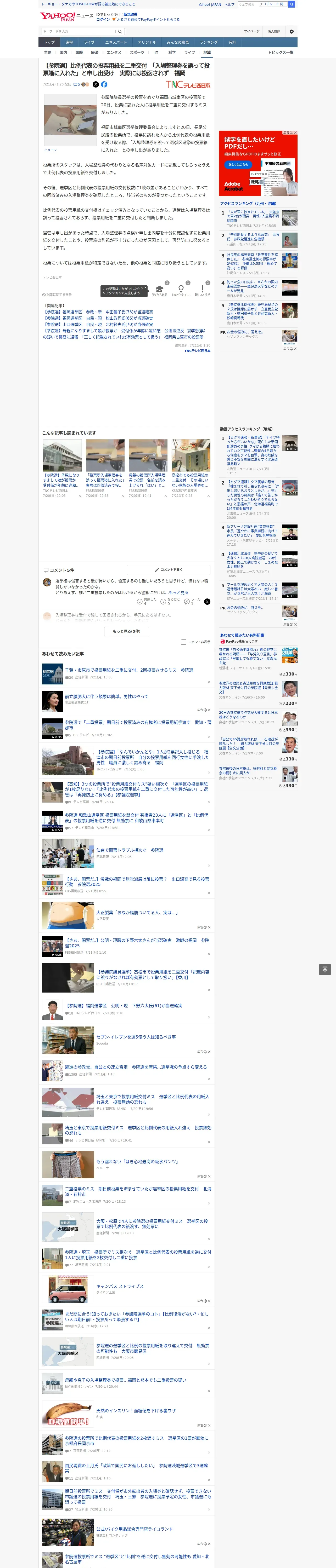Click first commenter's avatar image
The height and width of the screenshot is (1568, 336).
click(x=47, y=582)
